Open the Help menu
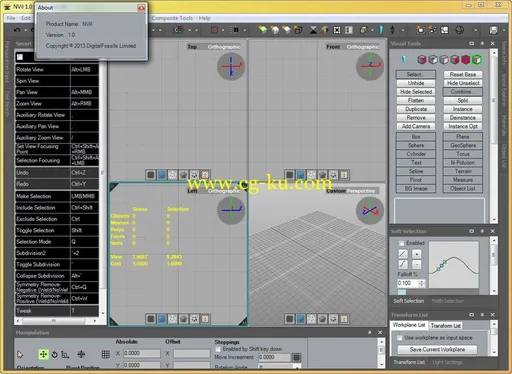 [x=204, y=18]
